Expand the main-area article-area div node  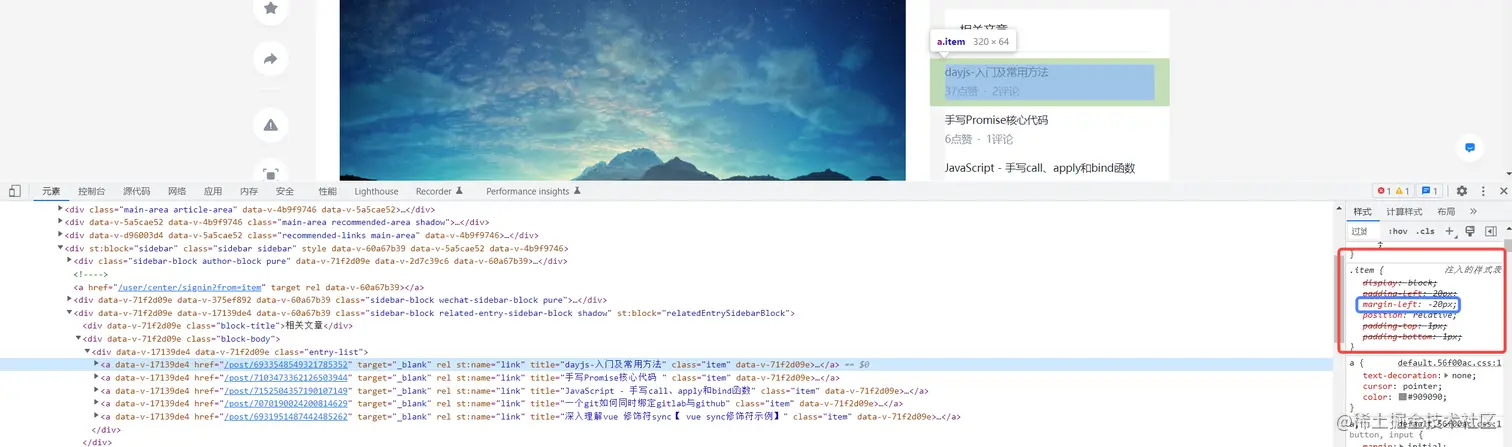pos(60,209)
